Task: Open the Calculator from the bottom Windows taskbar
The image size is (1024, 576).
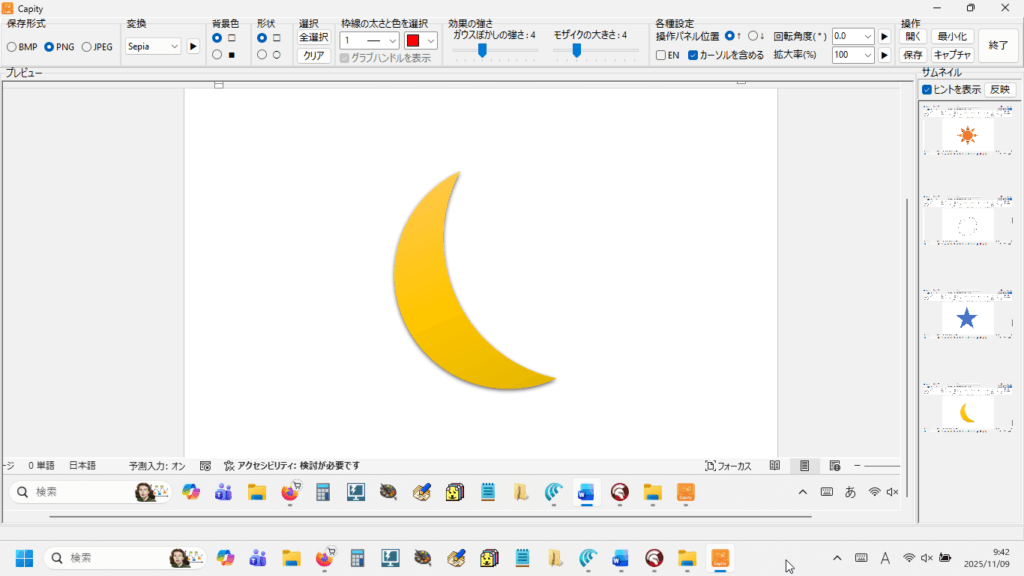Action: [x=358, y=558]
